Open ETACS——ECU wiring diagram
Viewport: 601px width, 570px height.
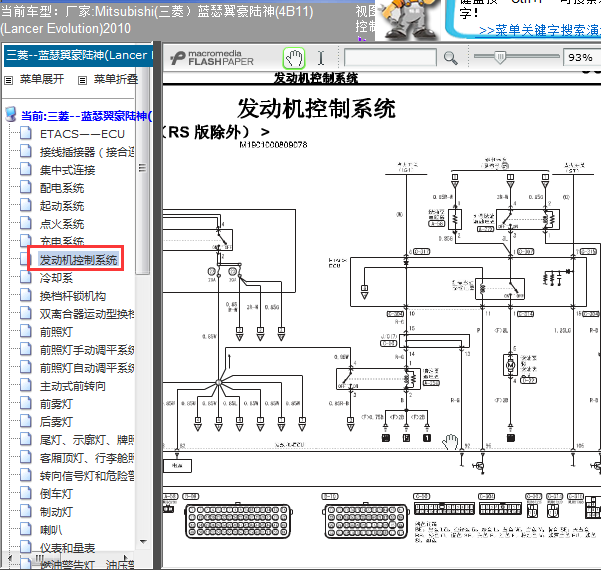82,134
